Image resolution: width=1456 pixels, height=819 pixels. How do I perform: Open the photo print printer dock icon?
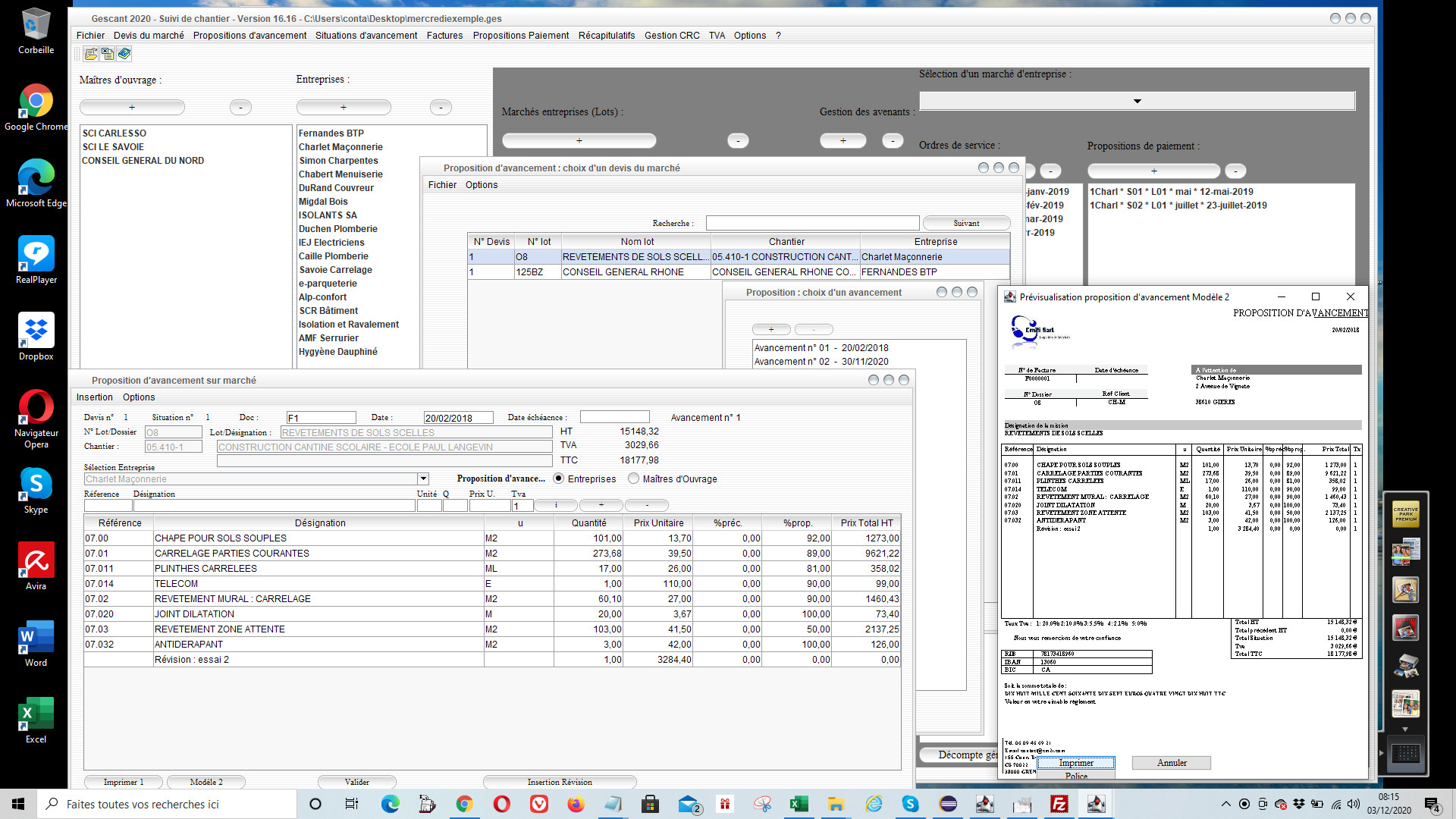pyautogui.click(x=1405, y=666)
